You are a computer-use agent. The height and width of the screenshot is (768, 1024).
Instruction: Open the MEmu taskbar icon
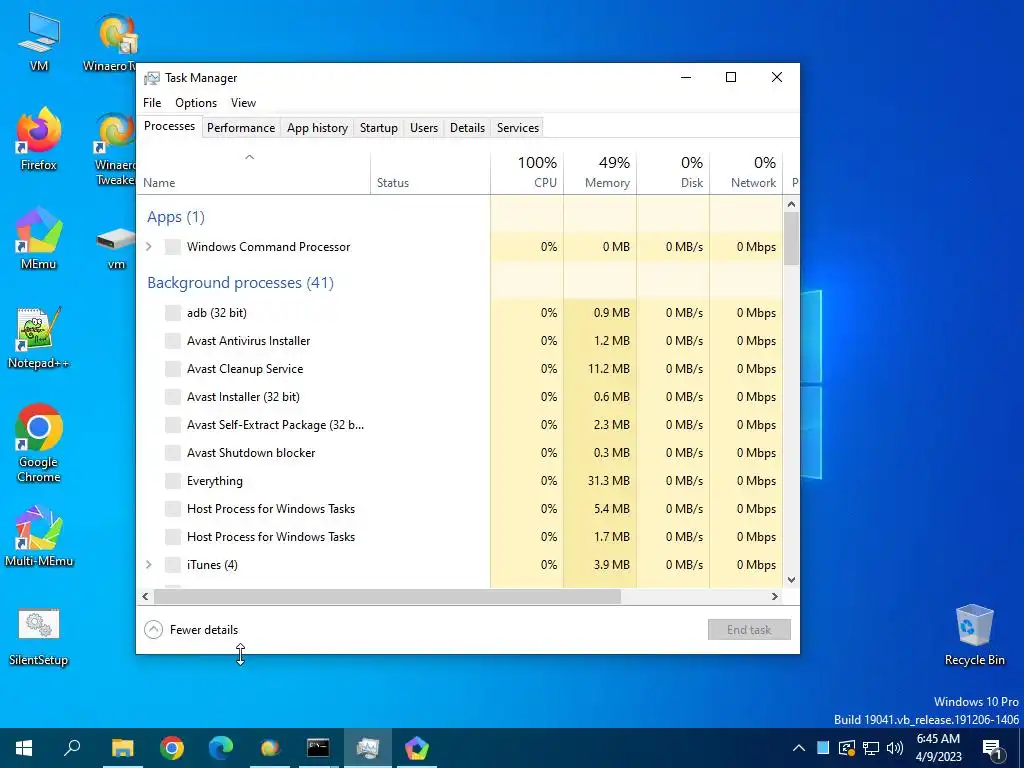tap(417, 748)
